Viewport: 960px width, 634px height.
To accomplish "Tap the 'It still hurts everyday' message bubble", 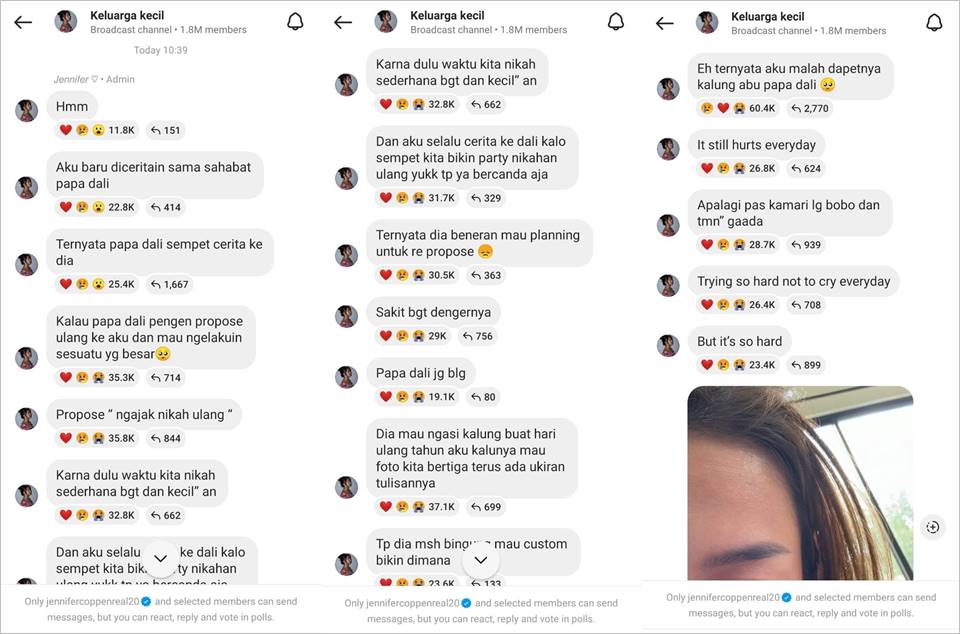I will click(x=756, y=145).
